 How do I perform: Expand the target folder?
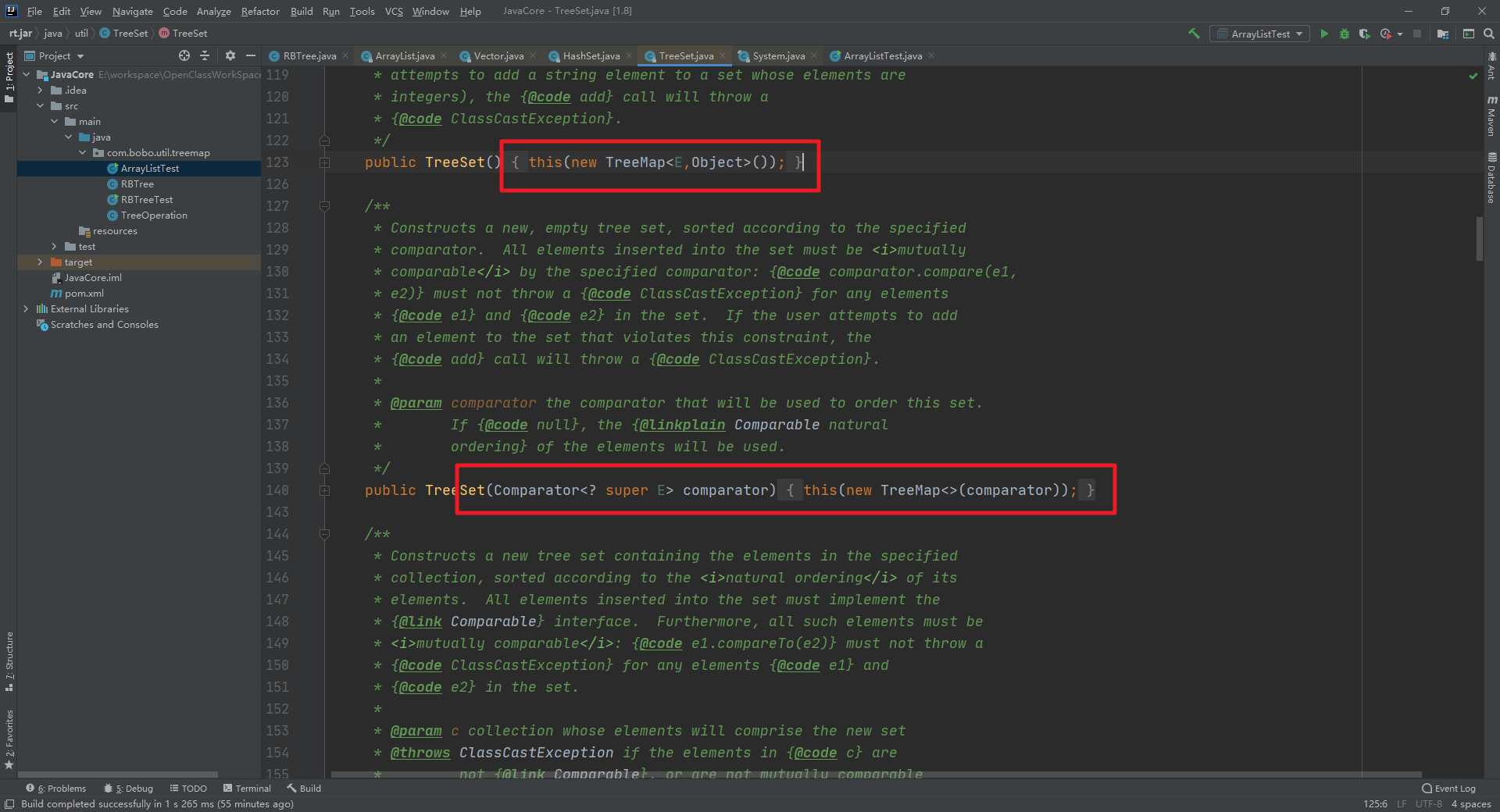pyautogui.click(x=41, y=262)
